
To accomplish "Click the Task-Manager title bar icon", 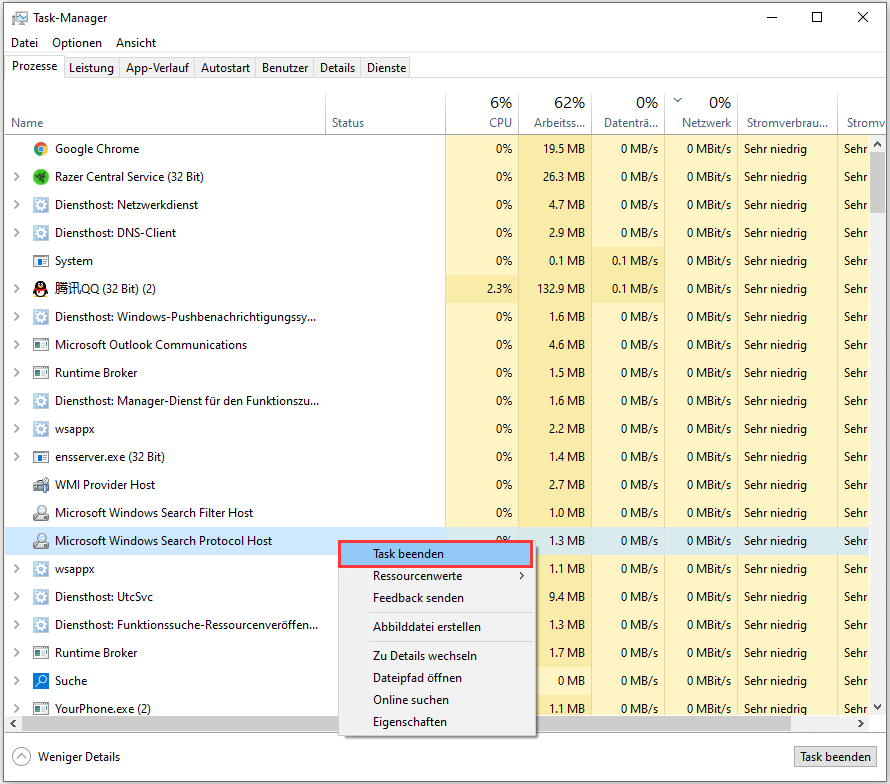I will [19, 18].
